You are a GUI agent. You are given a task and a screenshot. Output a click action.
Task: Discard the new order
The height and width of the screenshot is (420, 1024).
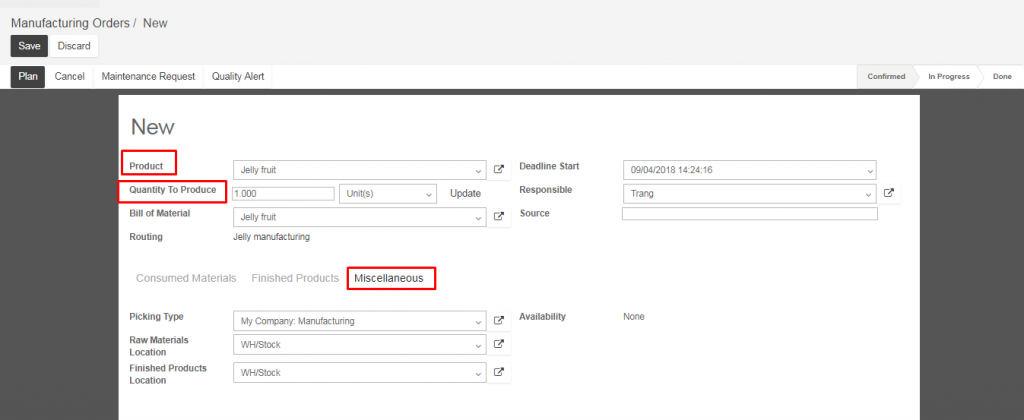point(74,46)
